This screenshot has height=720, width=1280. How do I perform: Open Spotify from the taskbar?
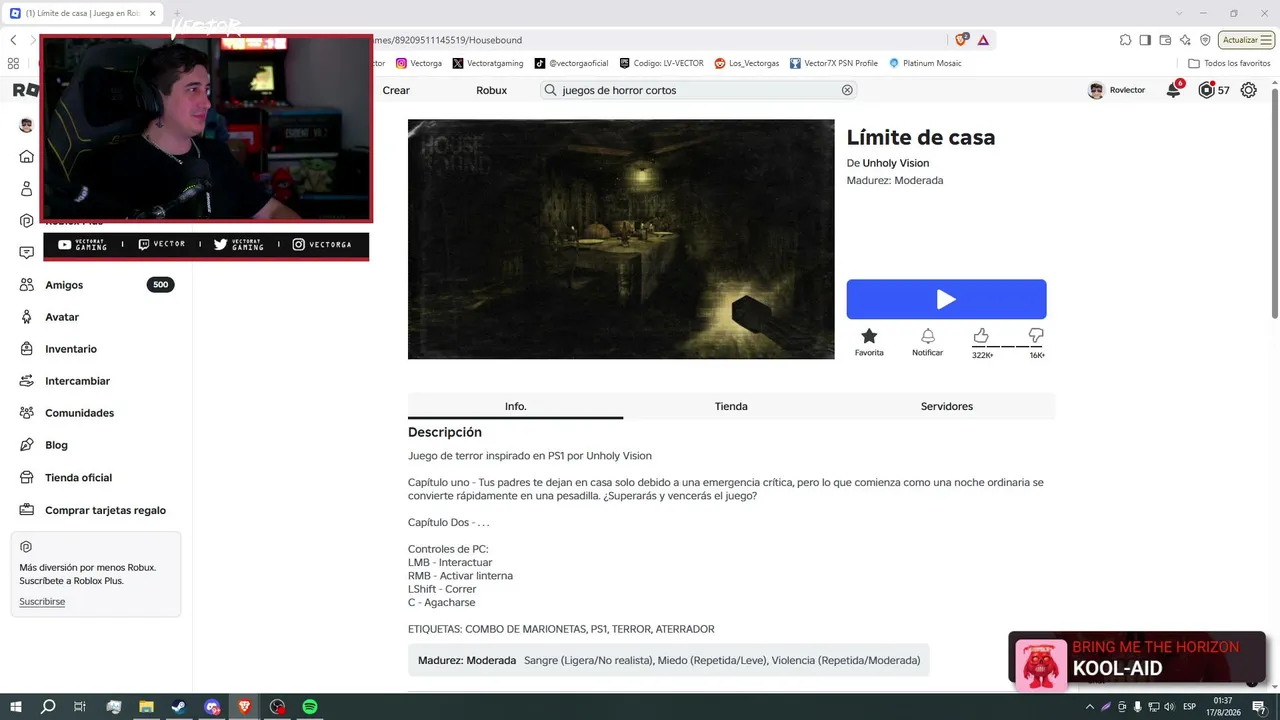(310, 707)
